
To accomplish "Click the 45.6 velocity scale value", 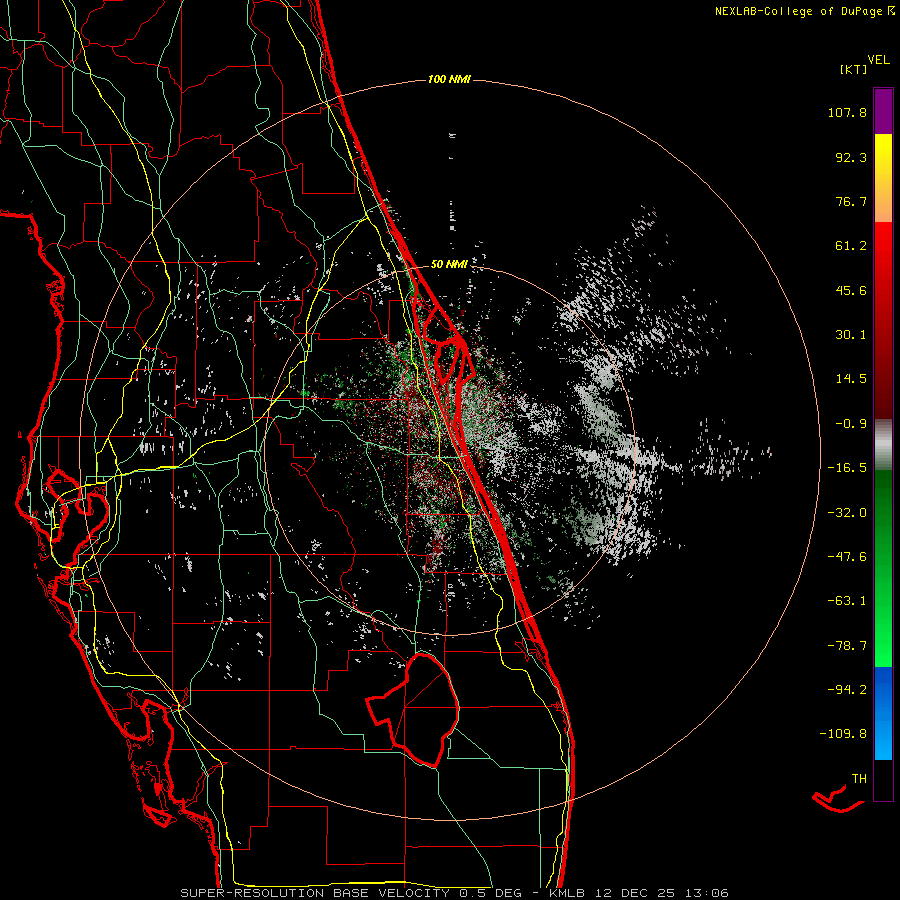I will [x=851, y=290].
